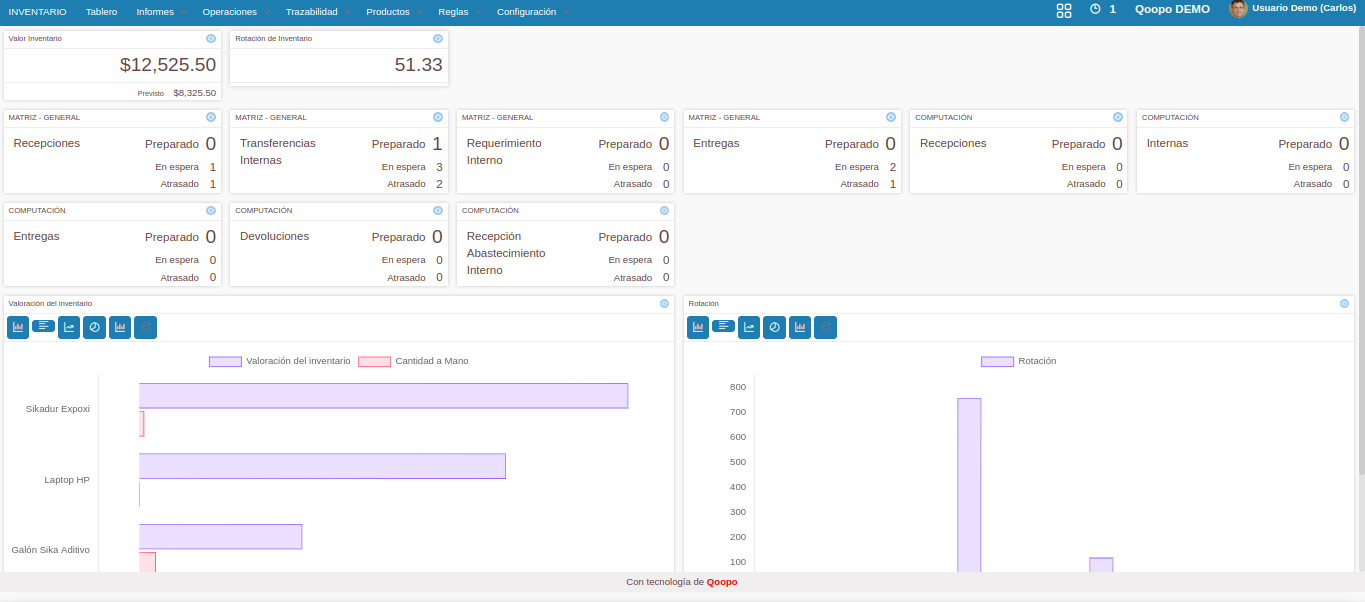Click the database stack icon in Rotación panel
The width and height of the screenshot is (1365, 602).
[x=825, y=327]
